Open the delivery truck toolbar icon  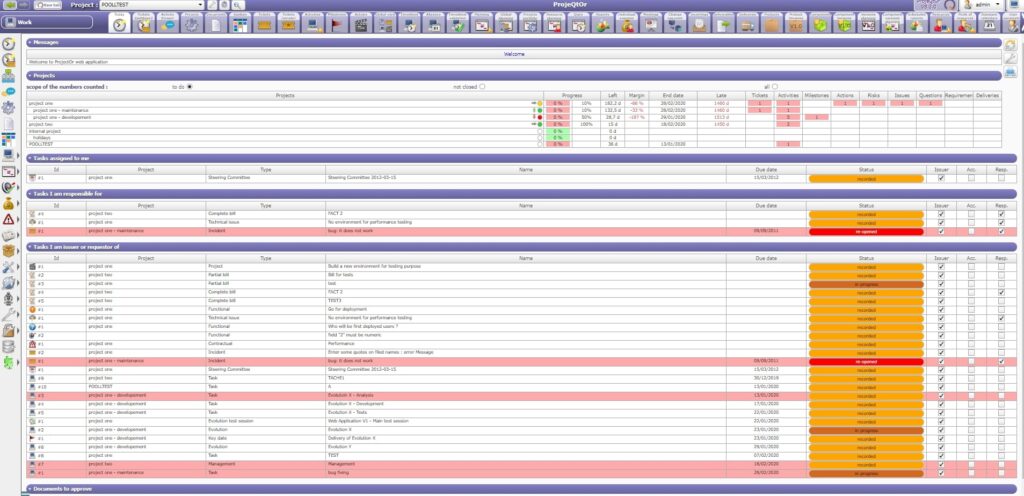(x=747, y=24)
